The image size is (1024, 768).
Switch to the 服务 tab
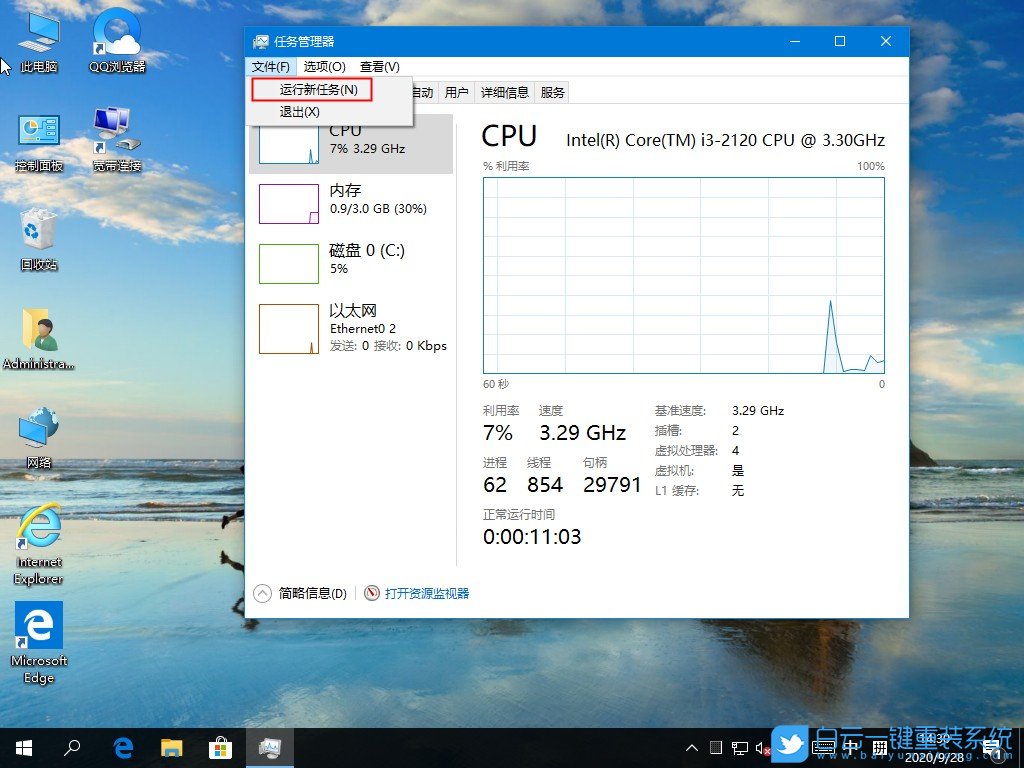(x=551, y=92)
